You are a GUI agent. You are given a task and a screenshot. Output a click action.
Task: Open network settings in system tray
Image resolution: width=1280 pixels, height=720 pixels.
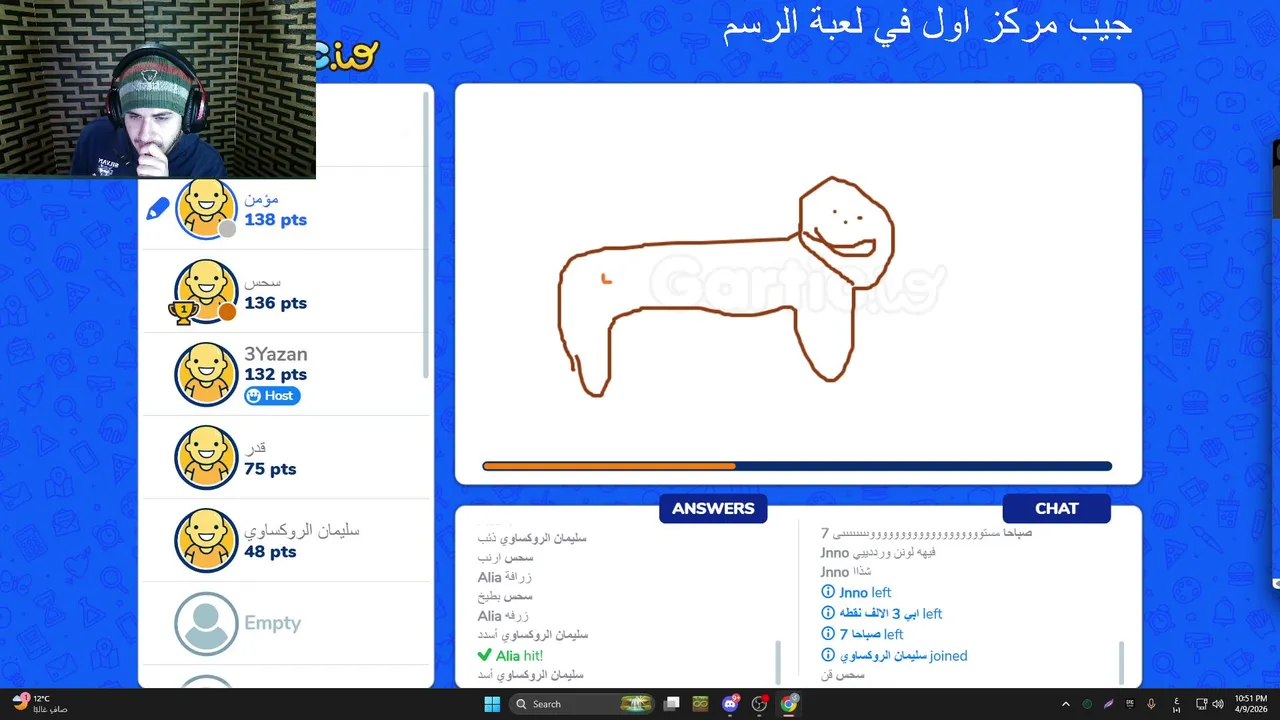click(1202, 704)
